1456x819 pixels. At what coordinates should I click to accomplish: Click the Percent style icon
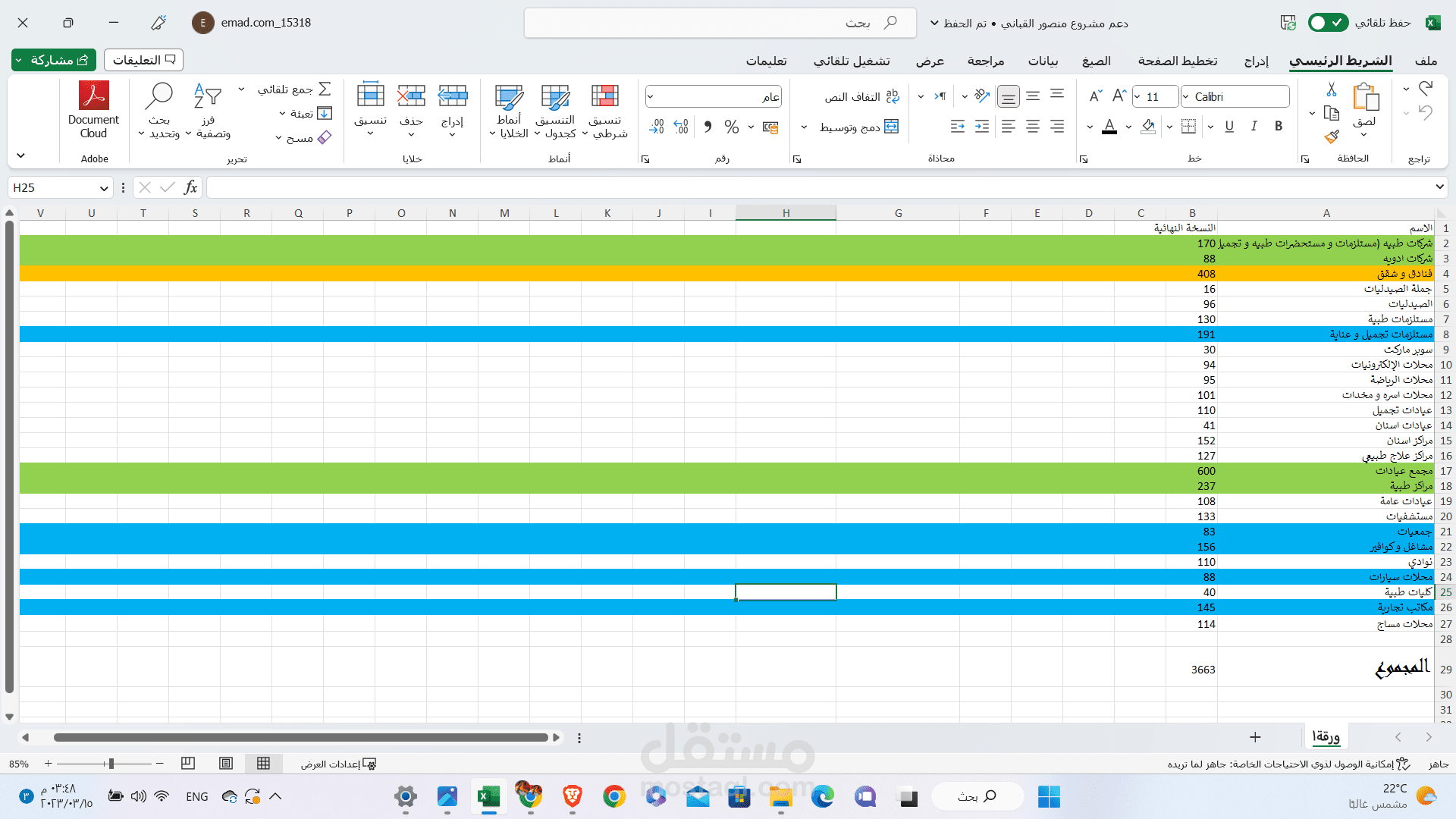click(x=731, y=127)
